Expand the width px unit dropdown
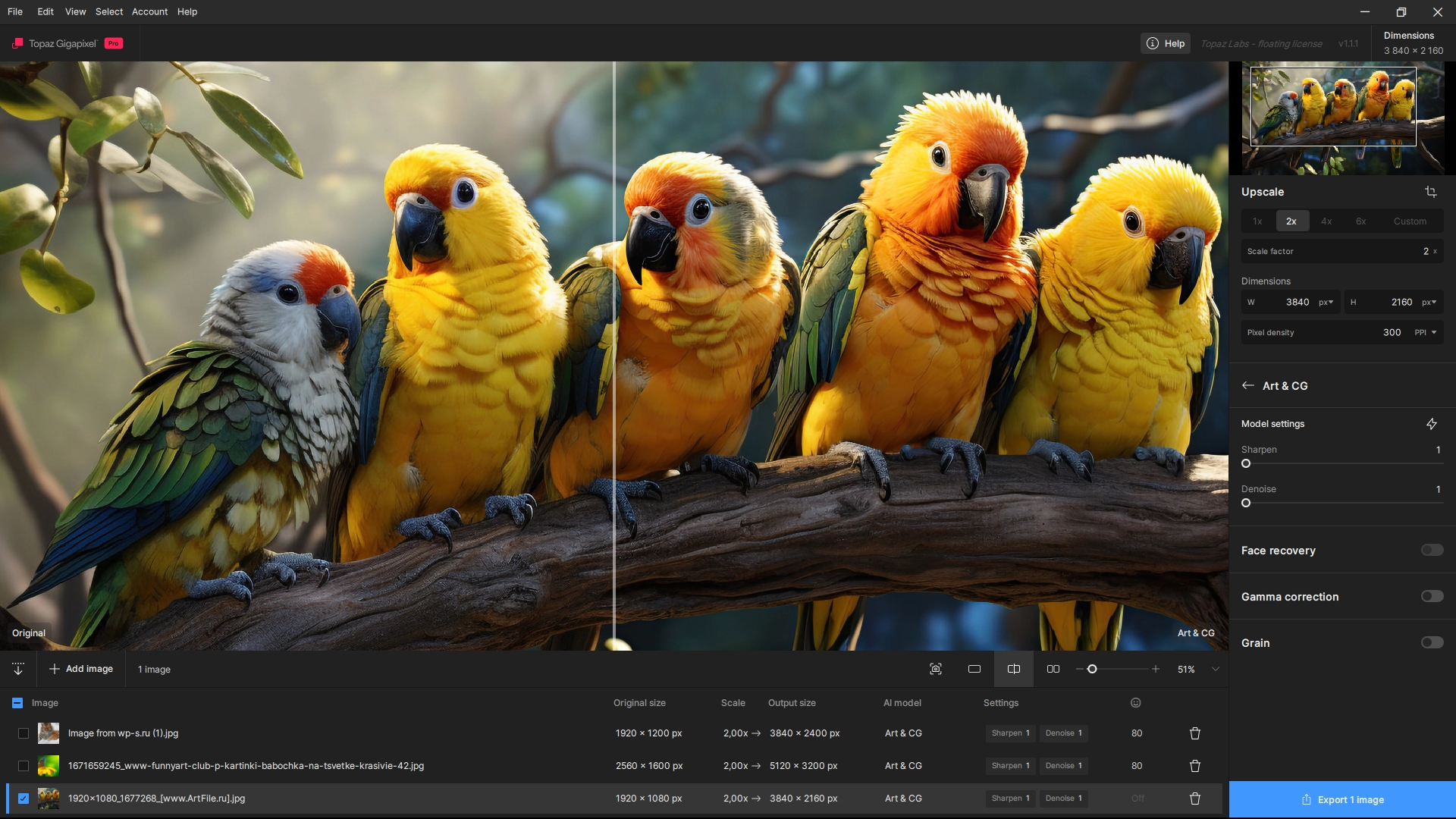The image size is (1456, 819). tap(1326, 302)
